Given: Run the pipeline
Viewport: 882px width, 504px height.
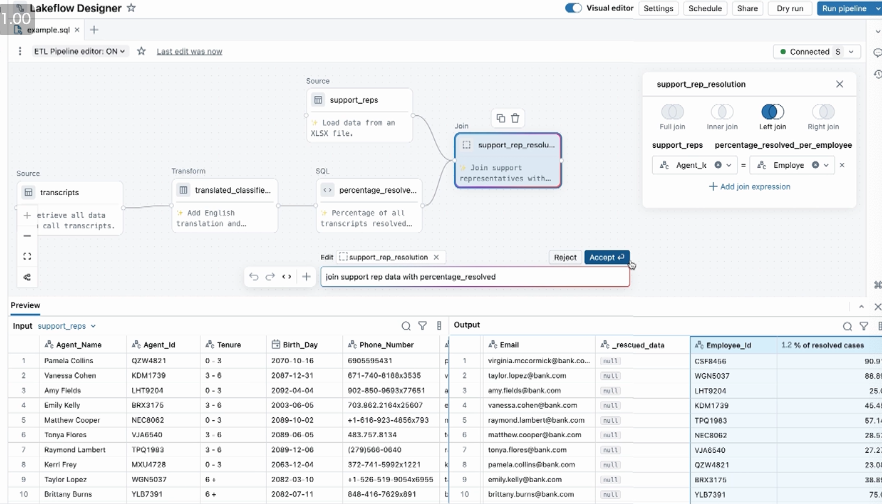Looking at the screenshot, I should (x=844, y=8).
